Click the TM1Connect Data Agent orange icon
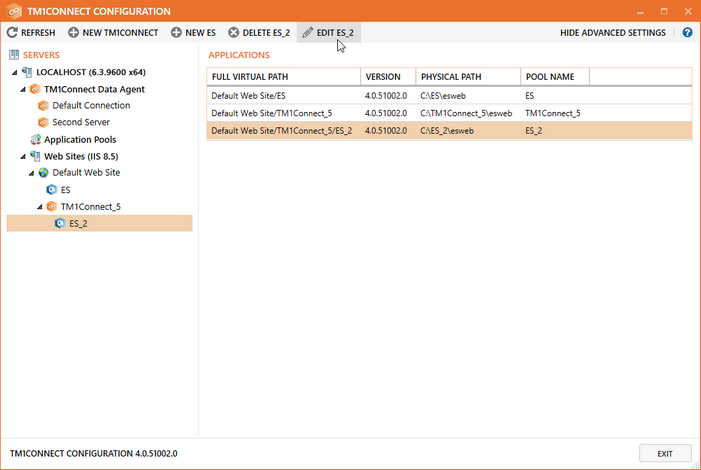 [35, 89]
